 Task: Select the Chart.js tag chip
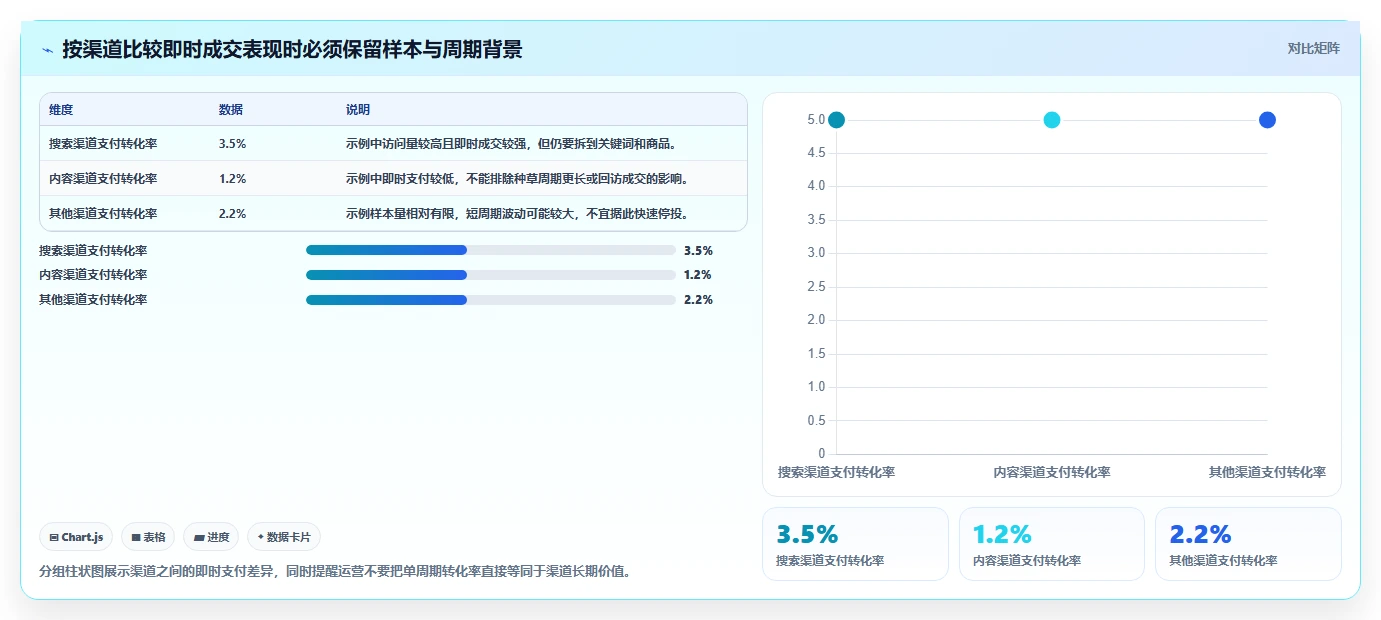(x=76, y=537)
